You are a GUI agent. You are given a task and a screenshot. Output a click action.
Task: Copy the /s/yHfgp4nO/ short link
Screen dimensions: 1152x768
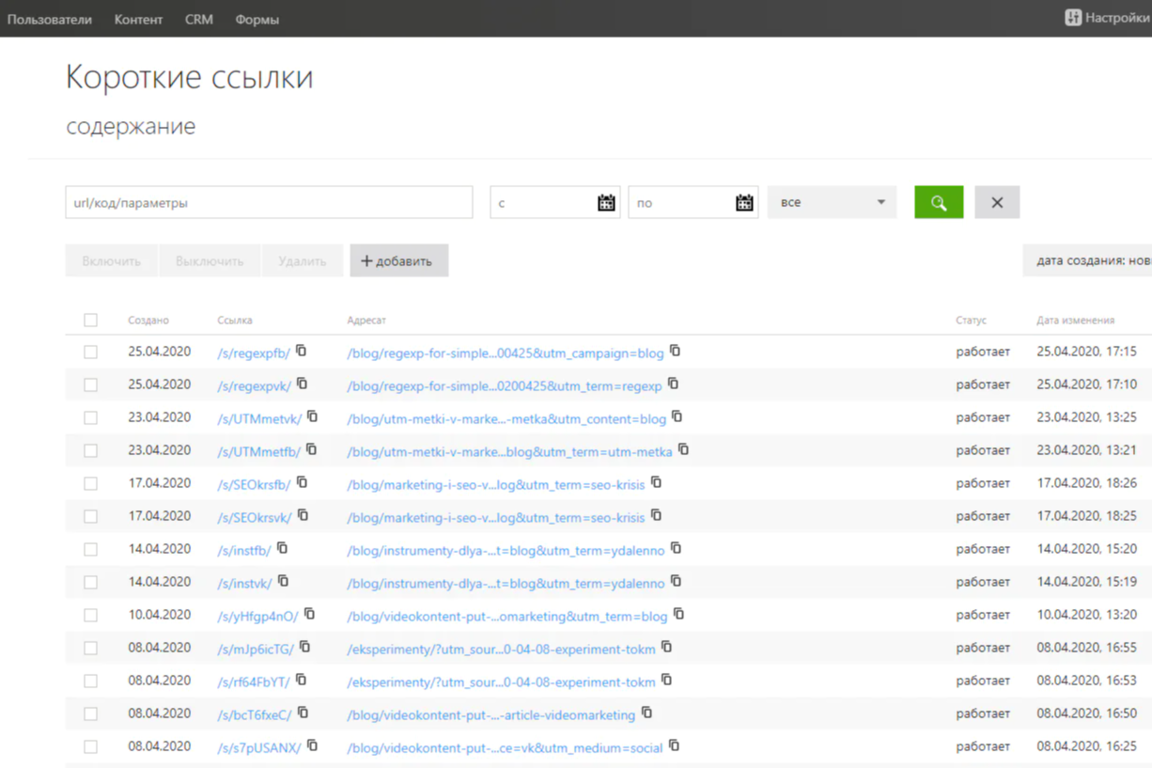point(309,614)
